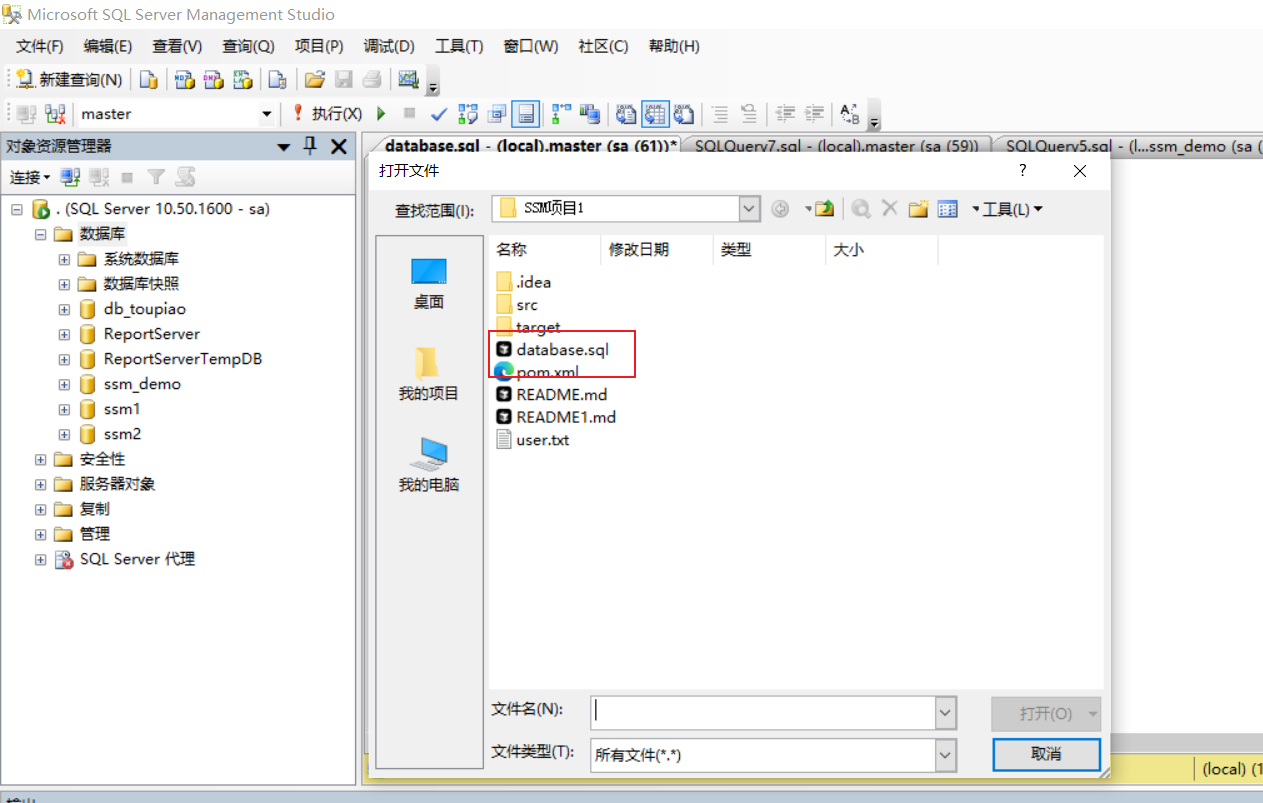Expand the db_toupiao database node

[65, 309]
